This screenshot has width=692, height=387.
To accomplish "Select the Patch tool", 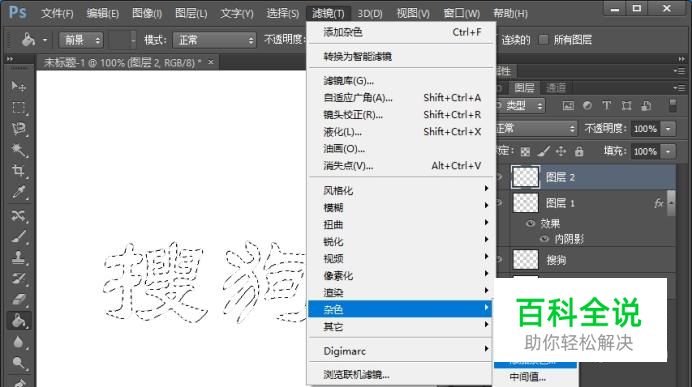I will coord(18,215).
